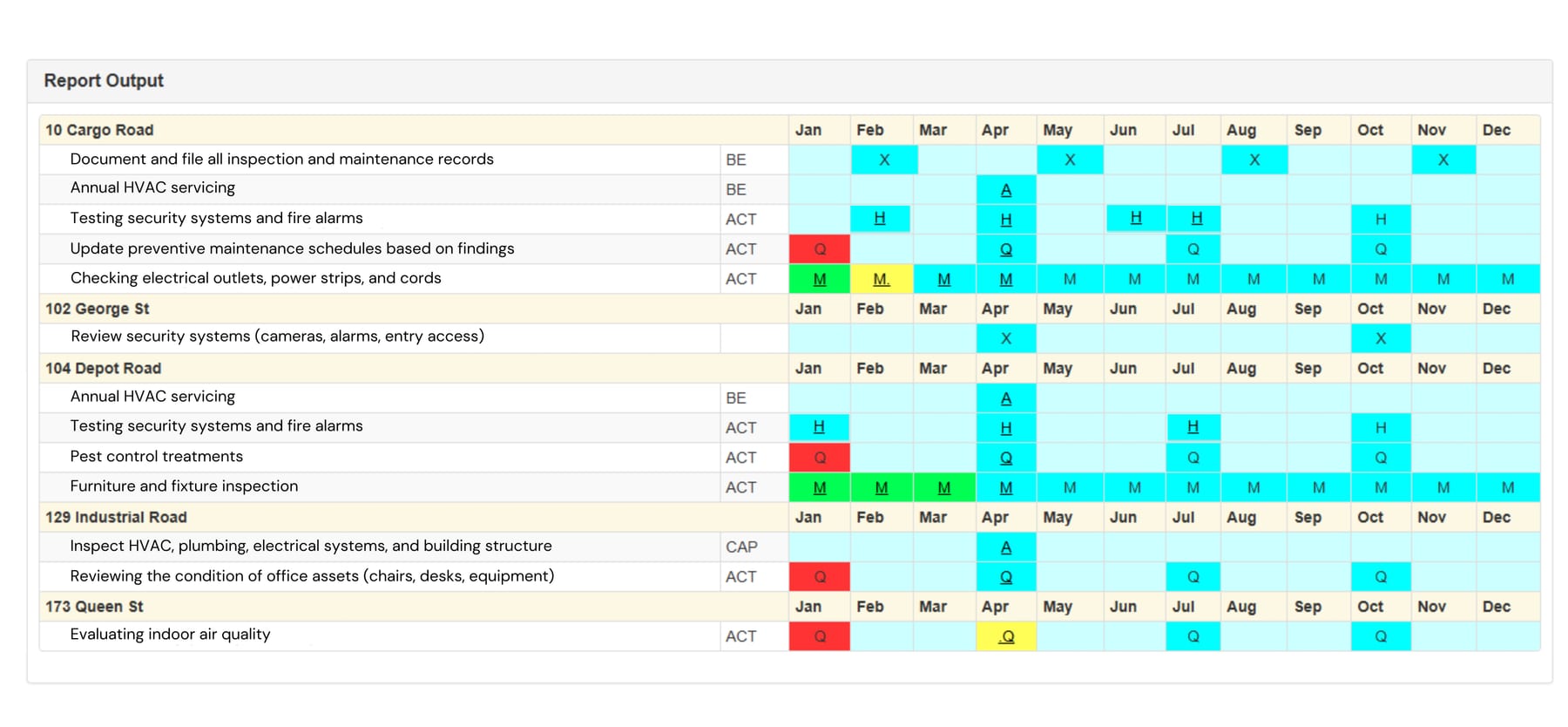Click 'Evaluating indoor air quality' task name
This screenshot has height=727, width=1568.
coord(171,635)
